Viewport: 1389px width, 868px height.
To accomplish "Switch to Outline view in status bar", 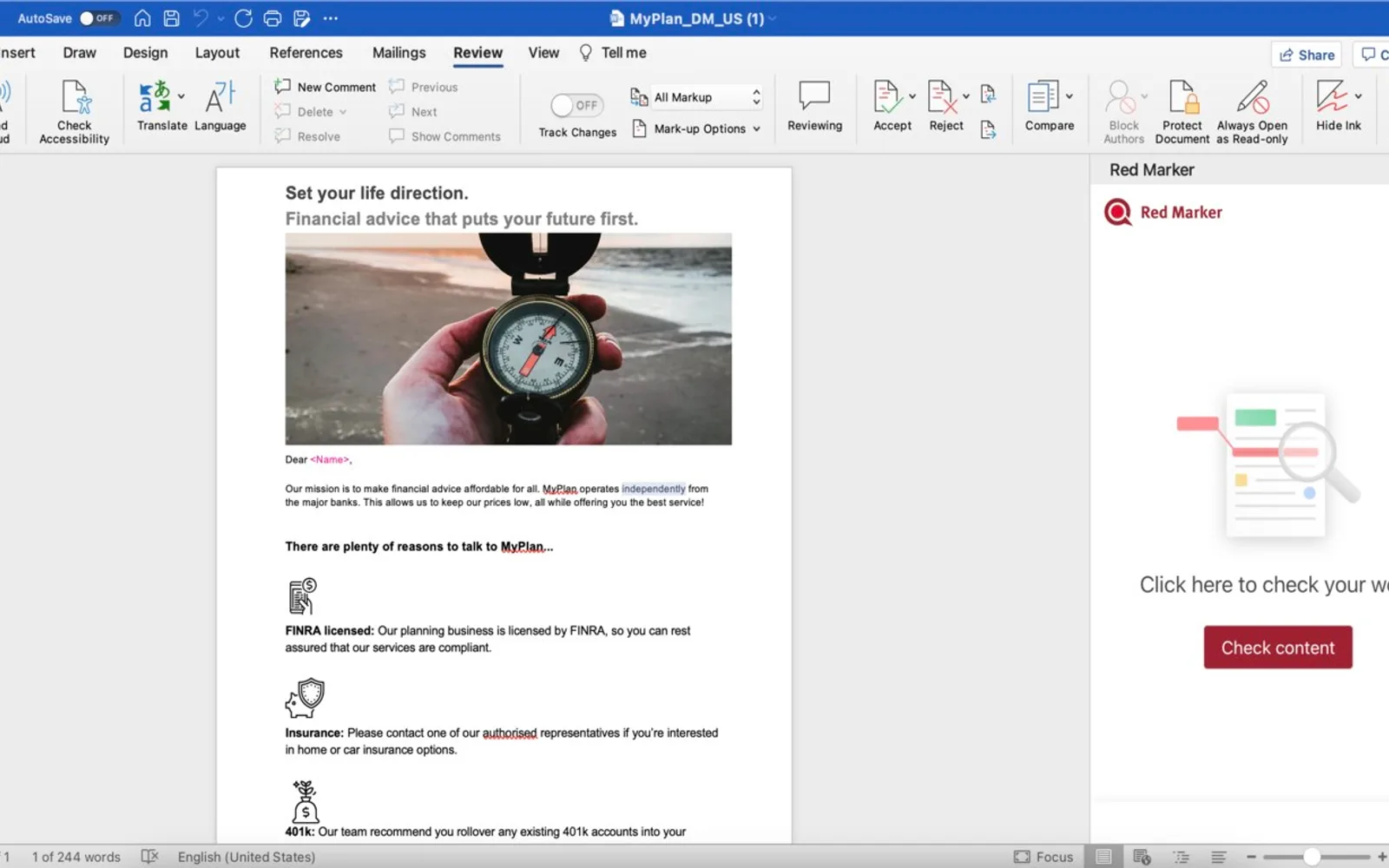I will click(x=1182, y=857).
